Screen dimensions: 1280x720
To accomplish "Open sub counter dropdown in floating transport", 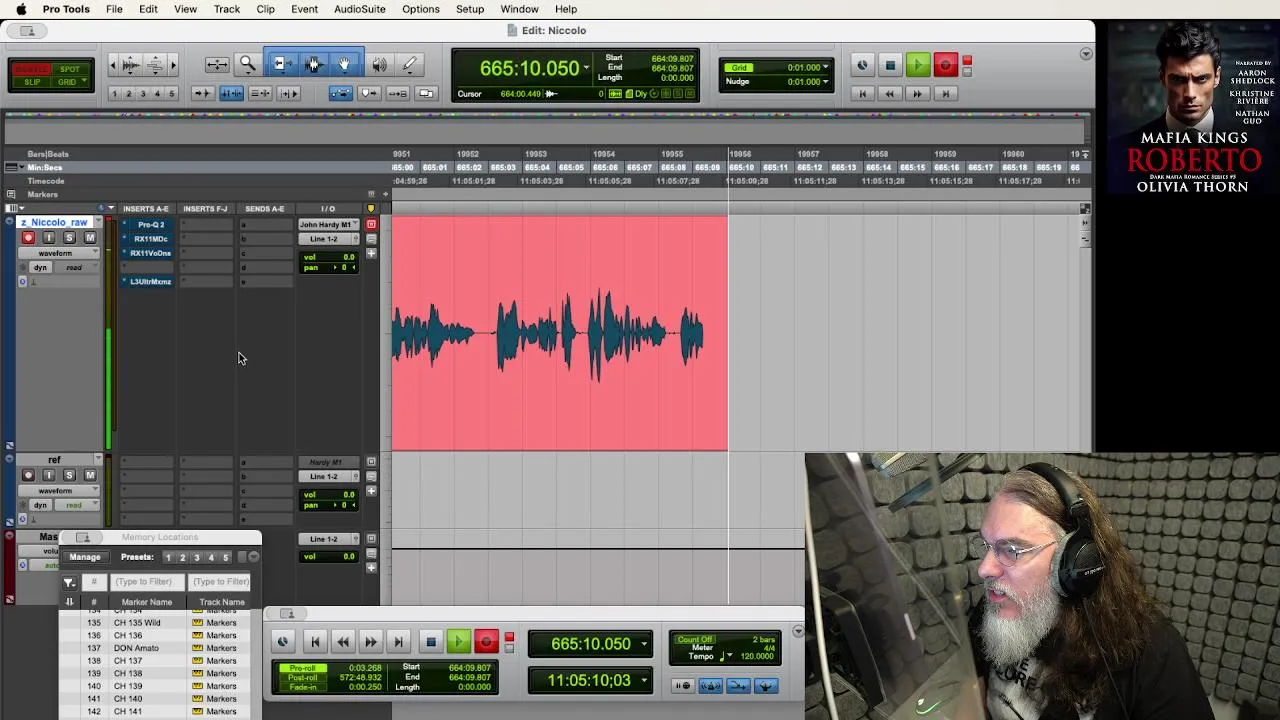I will tap(644, 681).
